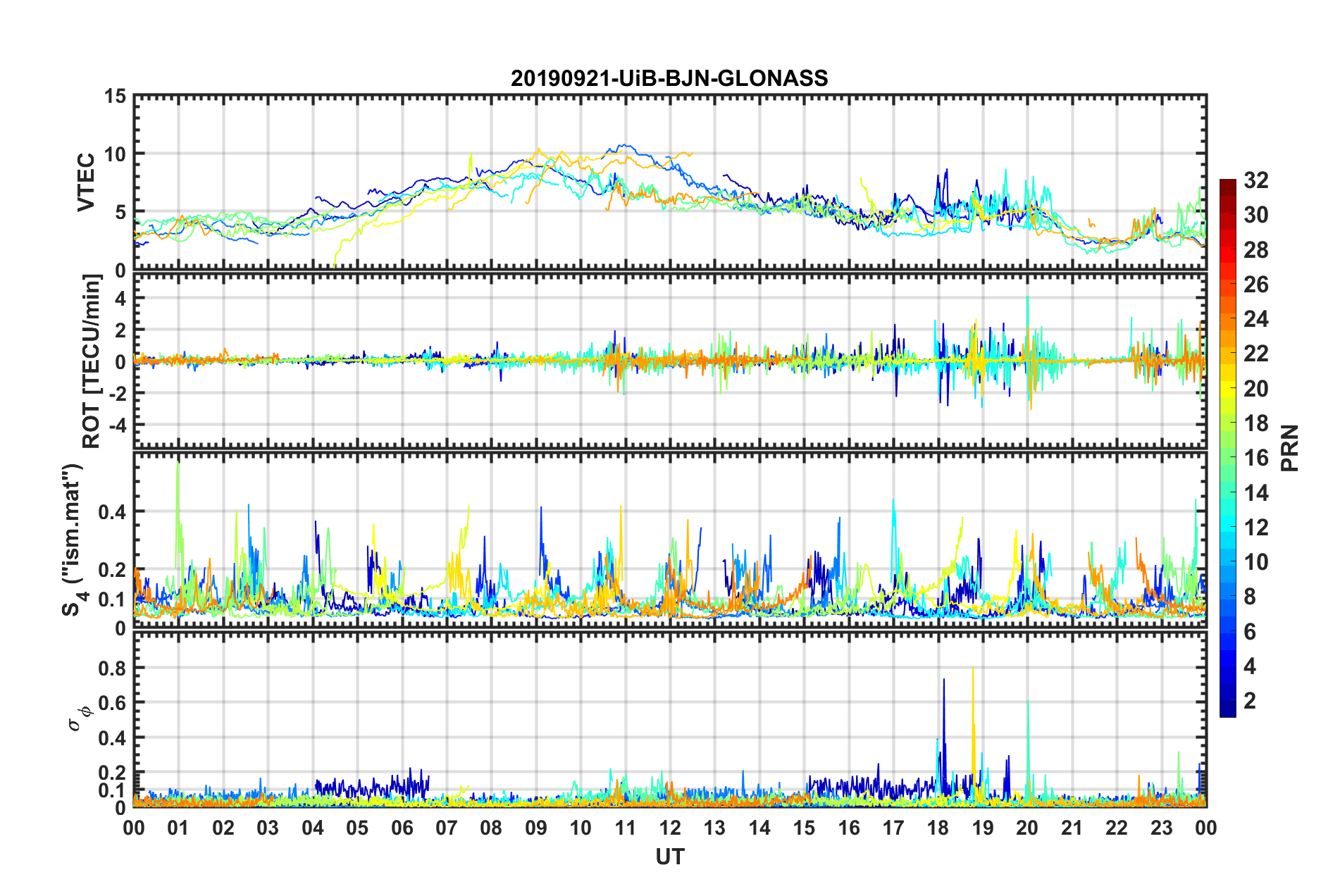Click the "PRN" colorbar label
Viewport: 1340px width, 896px height.
coord(1290,448)
